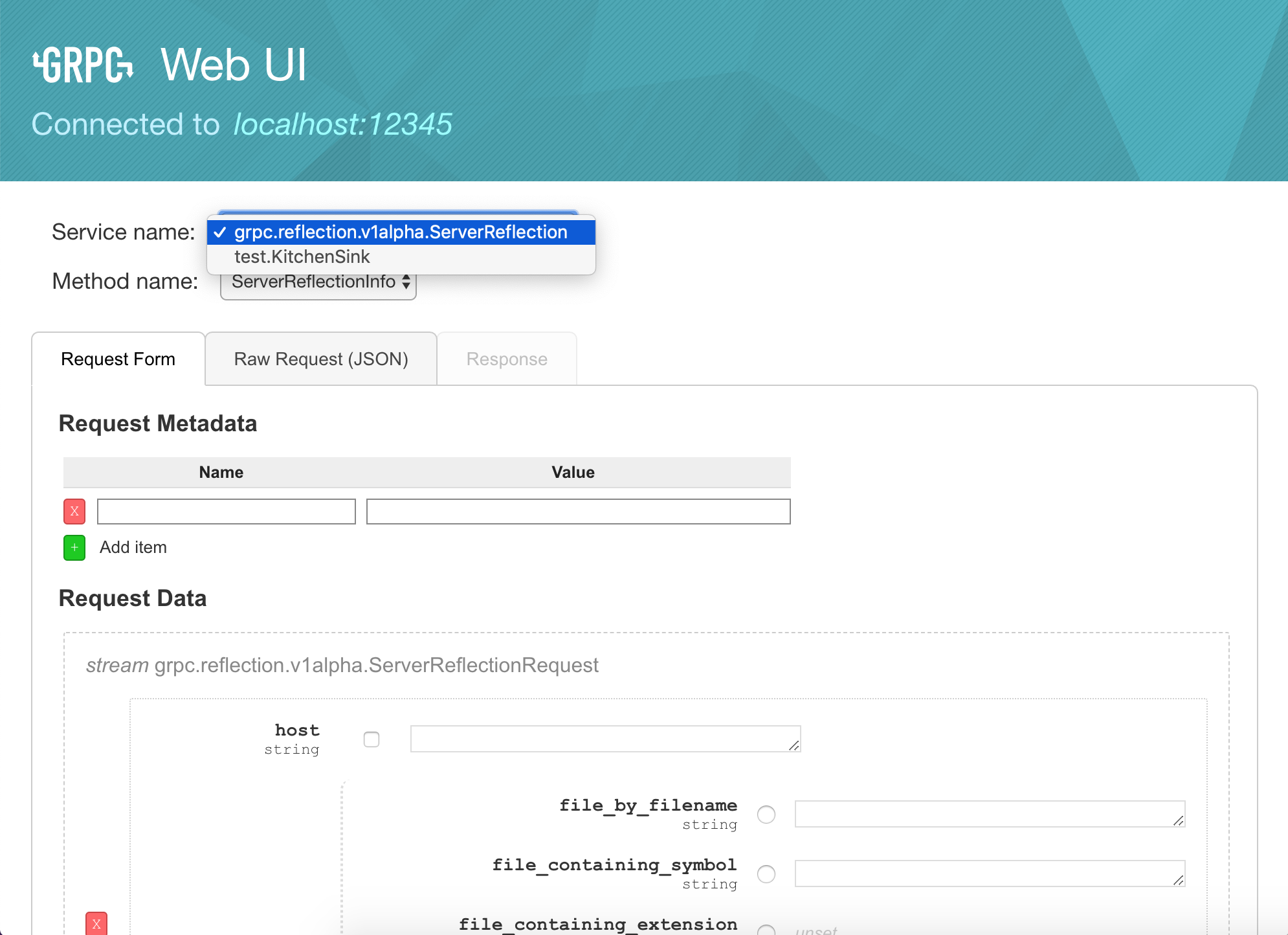Click the red X to remove metadata row
This screenshot has width=1288, height=935.
pyautogui.click(x=74, y=512)
